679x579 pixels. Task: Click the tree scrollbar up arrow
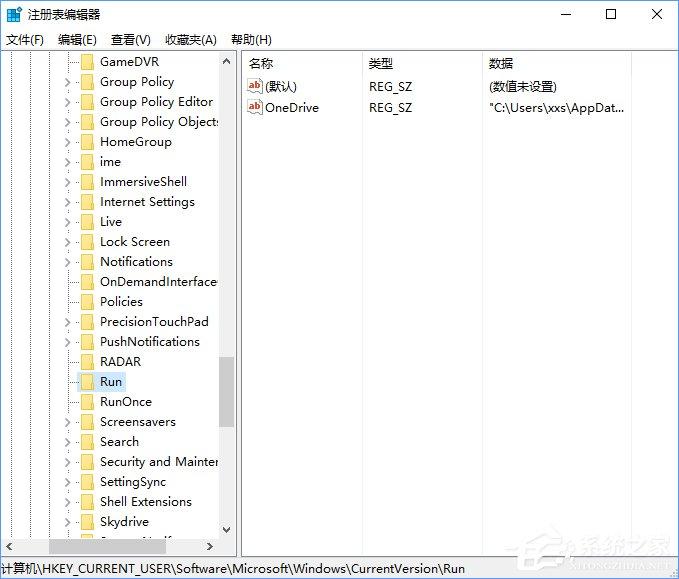pos(226,61)
